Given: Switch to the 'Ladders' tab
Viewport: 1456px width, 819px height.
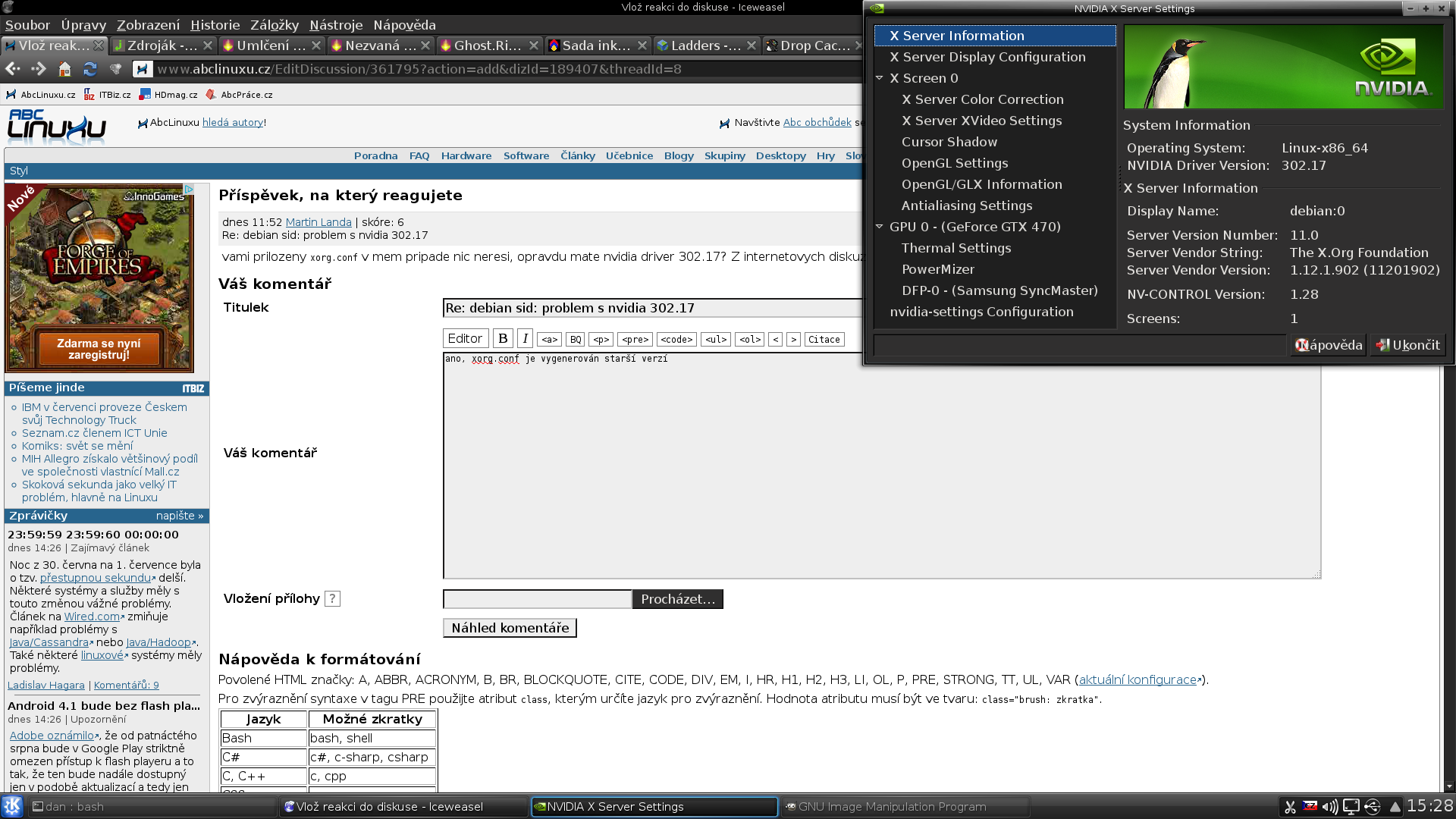Looking at the screenshot, I should click(x=705, y=45).
